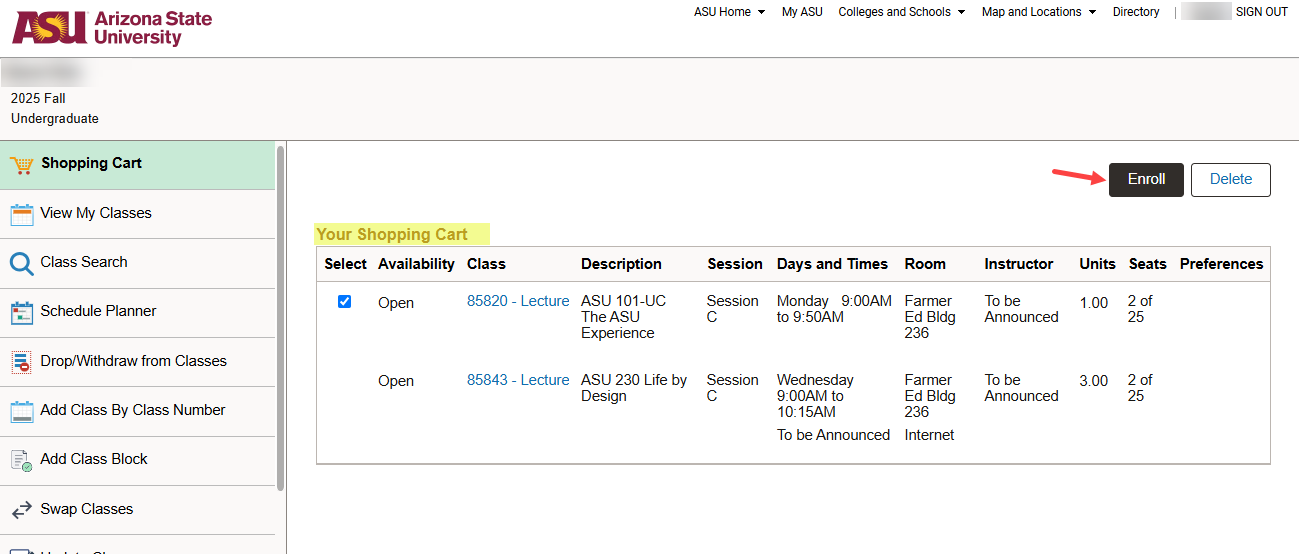Viewport: 1299px width, 554px height.
Task: Open the 85820 - Lecture class link
Action: pyautogui.click(x=518, y=301)
